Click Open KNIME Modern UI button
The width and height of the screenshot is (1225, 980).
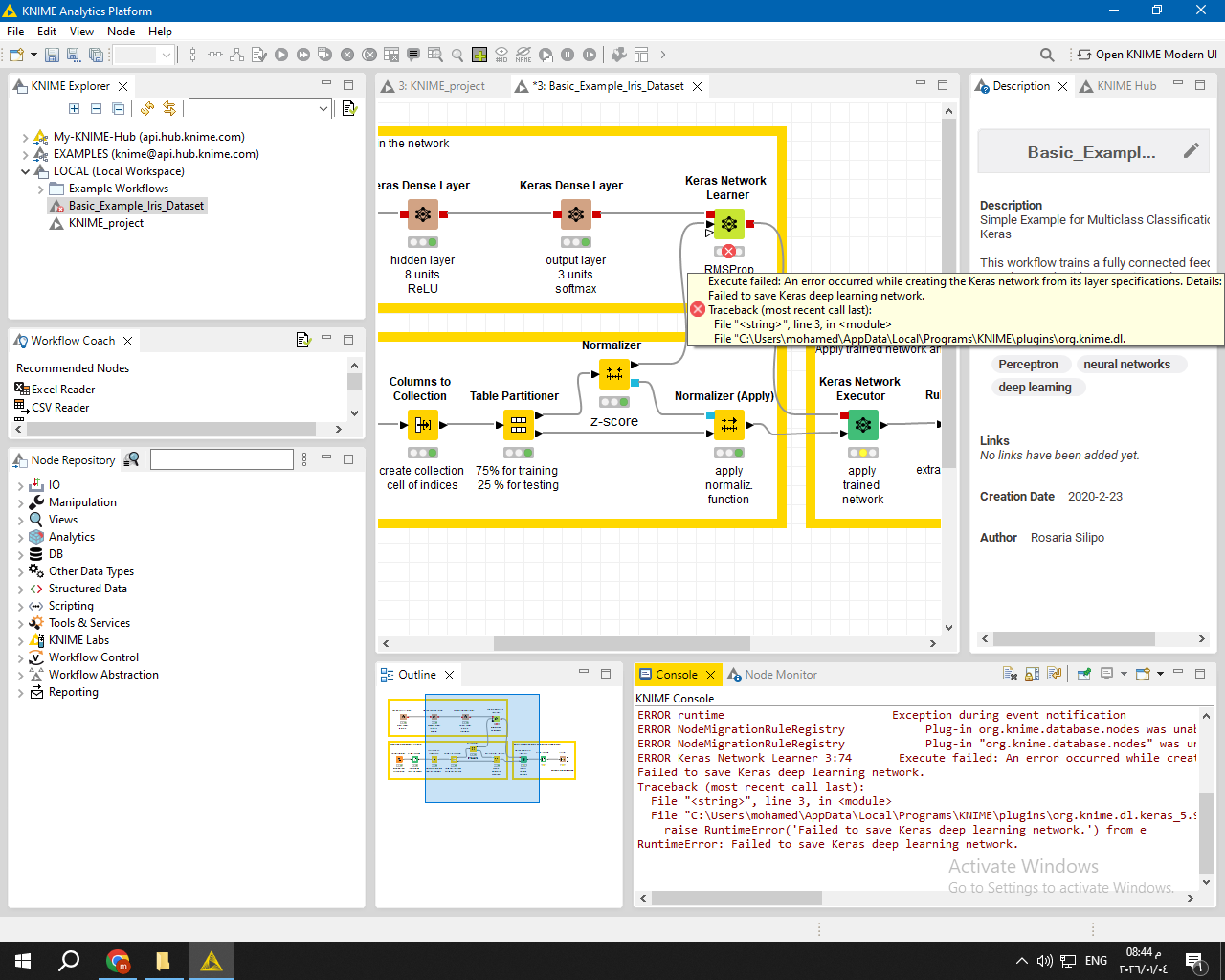[1147, 55]
